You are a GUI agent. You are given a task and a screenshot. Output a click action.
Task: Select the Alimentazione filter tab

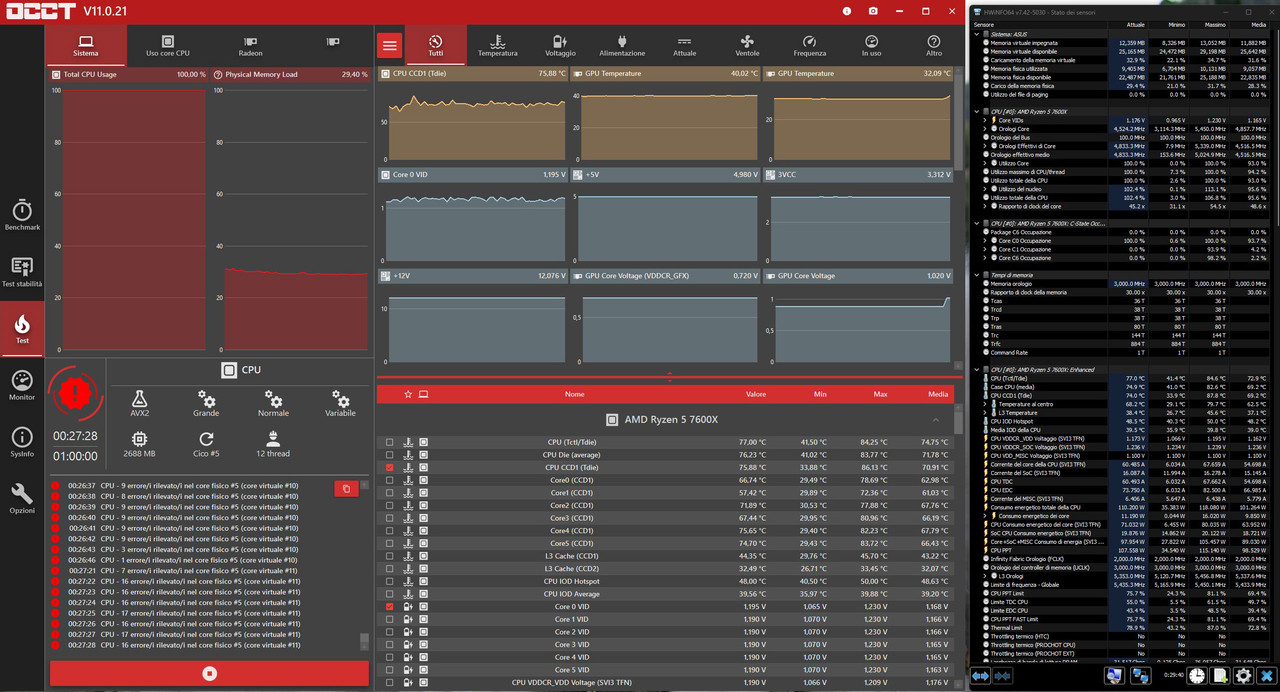click(x=622, y=46)
